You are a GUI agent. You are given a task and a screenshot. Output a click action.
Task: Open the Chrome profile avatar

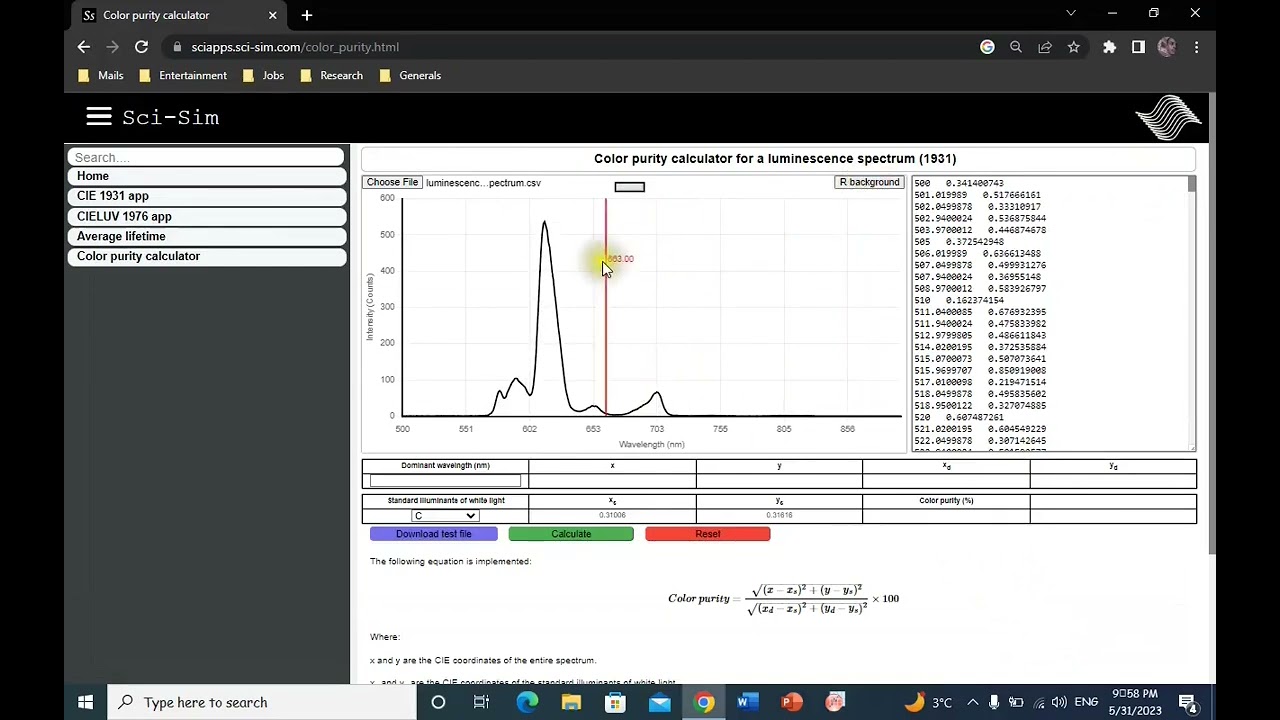pyautogui.click(x=1167, y=47)
